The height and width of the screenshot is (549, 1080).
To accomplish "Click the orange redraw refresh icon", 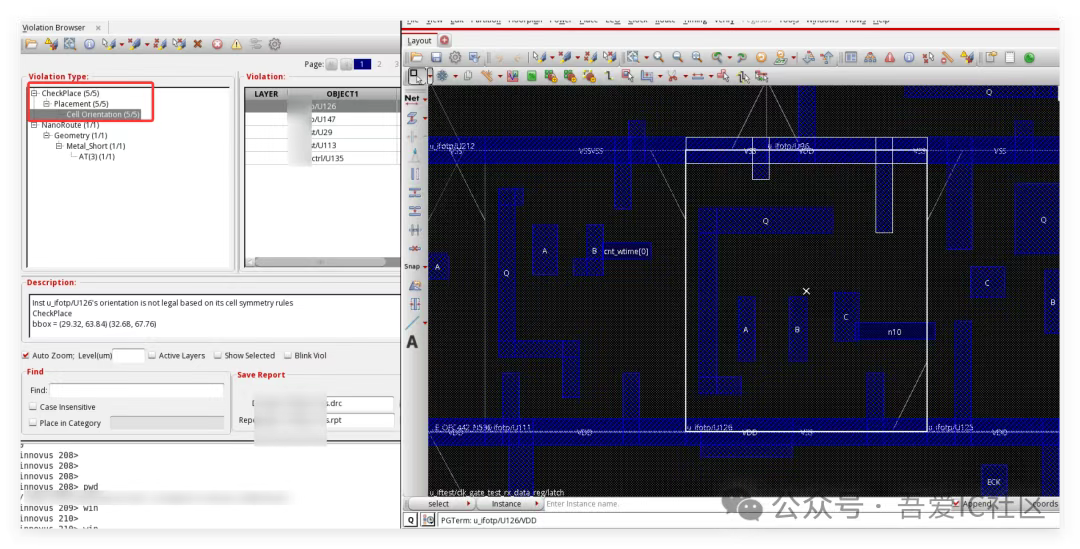I will coord(761,58).
